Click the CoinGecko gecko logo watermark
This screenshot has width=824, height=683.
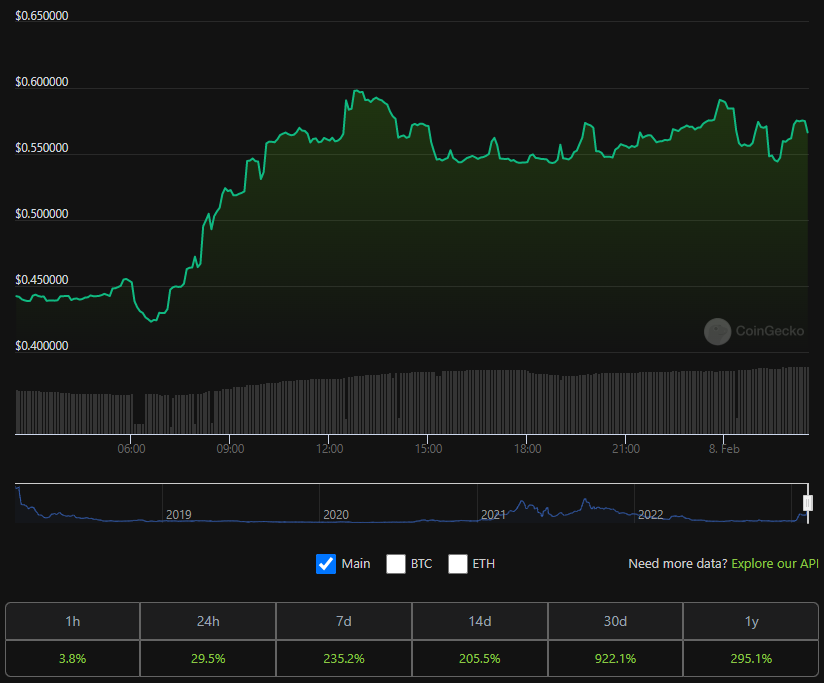click(x=717, y=331)
